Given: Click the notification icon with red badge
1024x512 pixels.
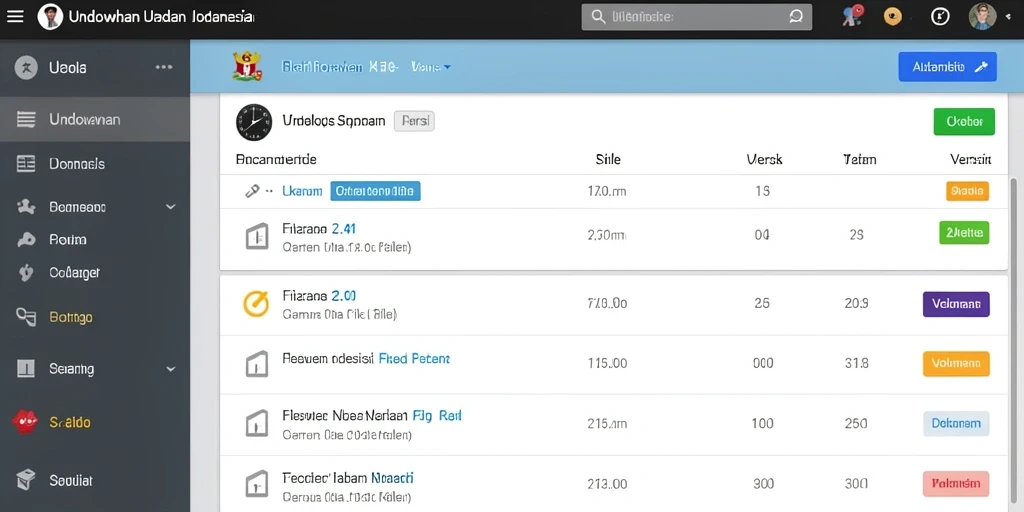Looking at the screenshot, I should tap(852, 16).
